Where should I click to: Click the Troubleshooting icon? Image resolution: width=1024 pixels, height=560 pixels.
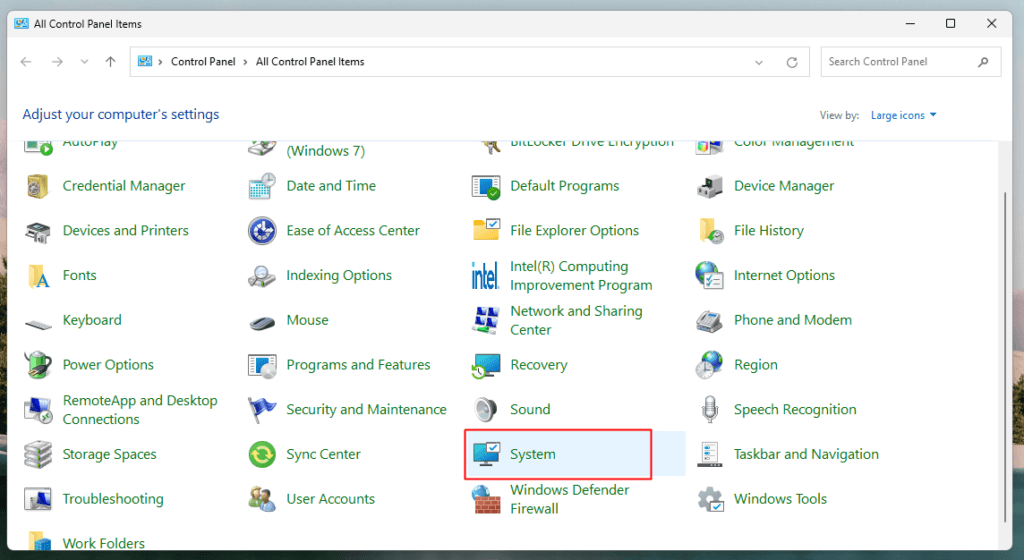[x=38, y=499]
